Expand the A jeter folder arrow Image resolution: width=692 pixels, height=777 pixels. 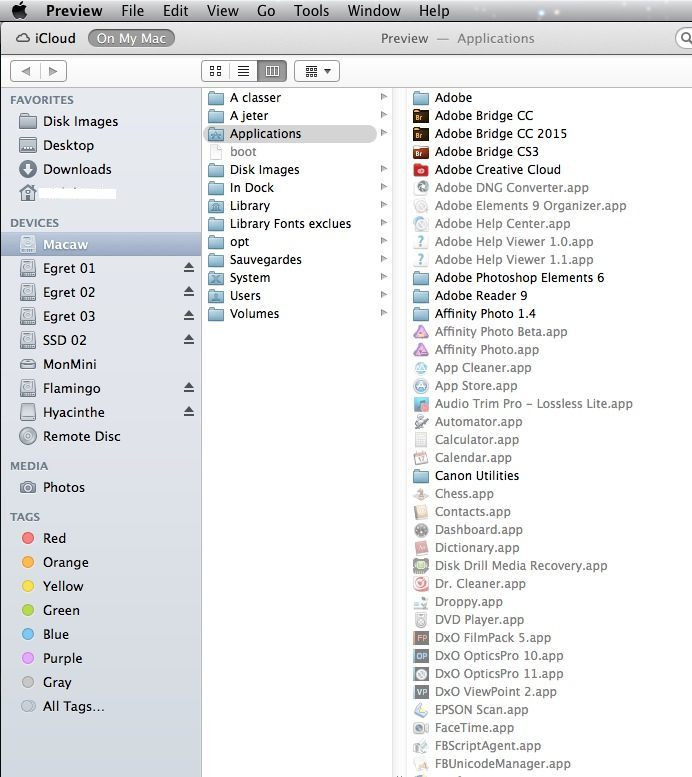(x=384, y=114)
